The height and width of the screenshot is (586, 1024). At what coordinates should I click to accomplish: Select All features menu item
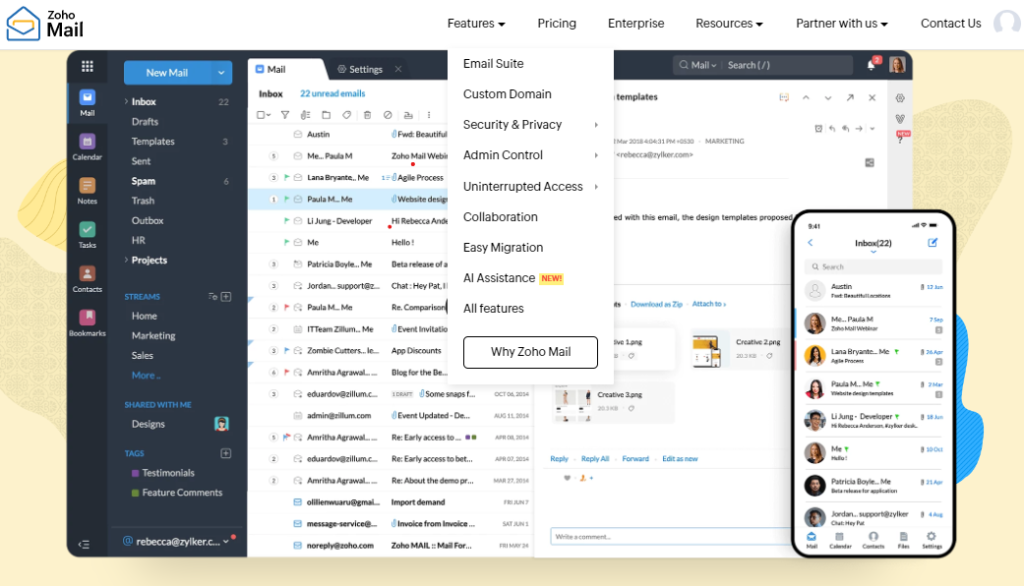pyautogui.click(x=493, y=308)
